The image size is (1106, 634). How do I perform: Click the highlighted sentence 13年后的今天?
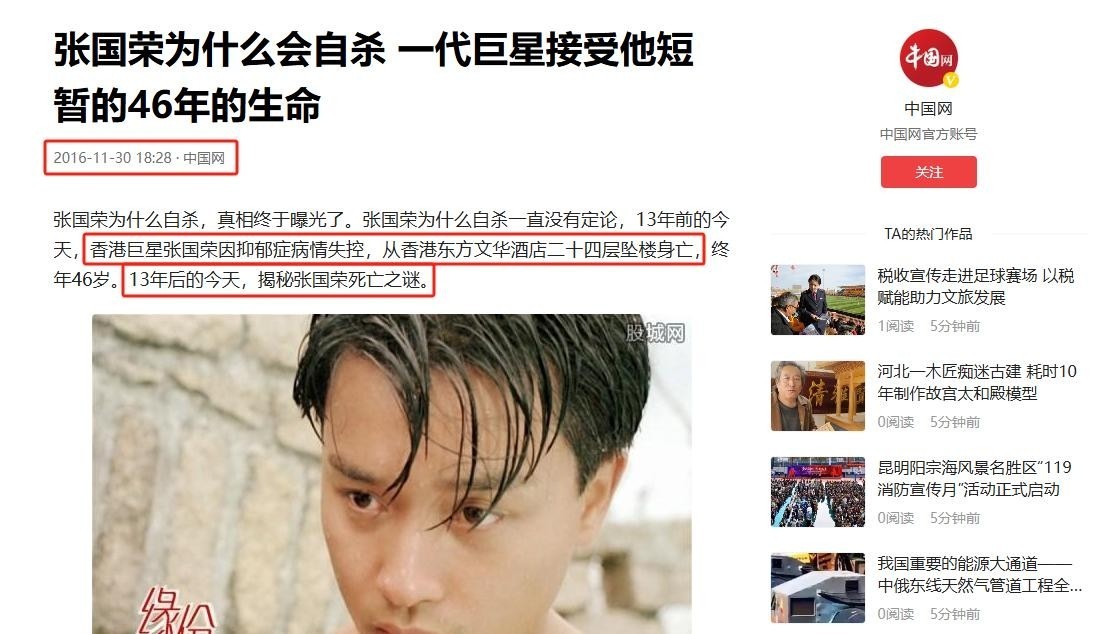(x=279, y=280)
